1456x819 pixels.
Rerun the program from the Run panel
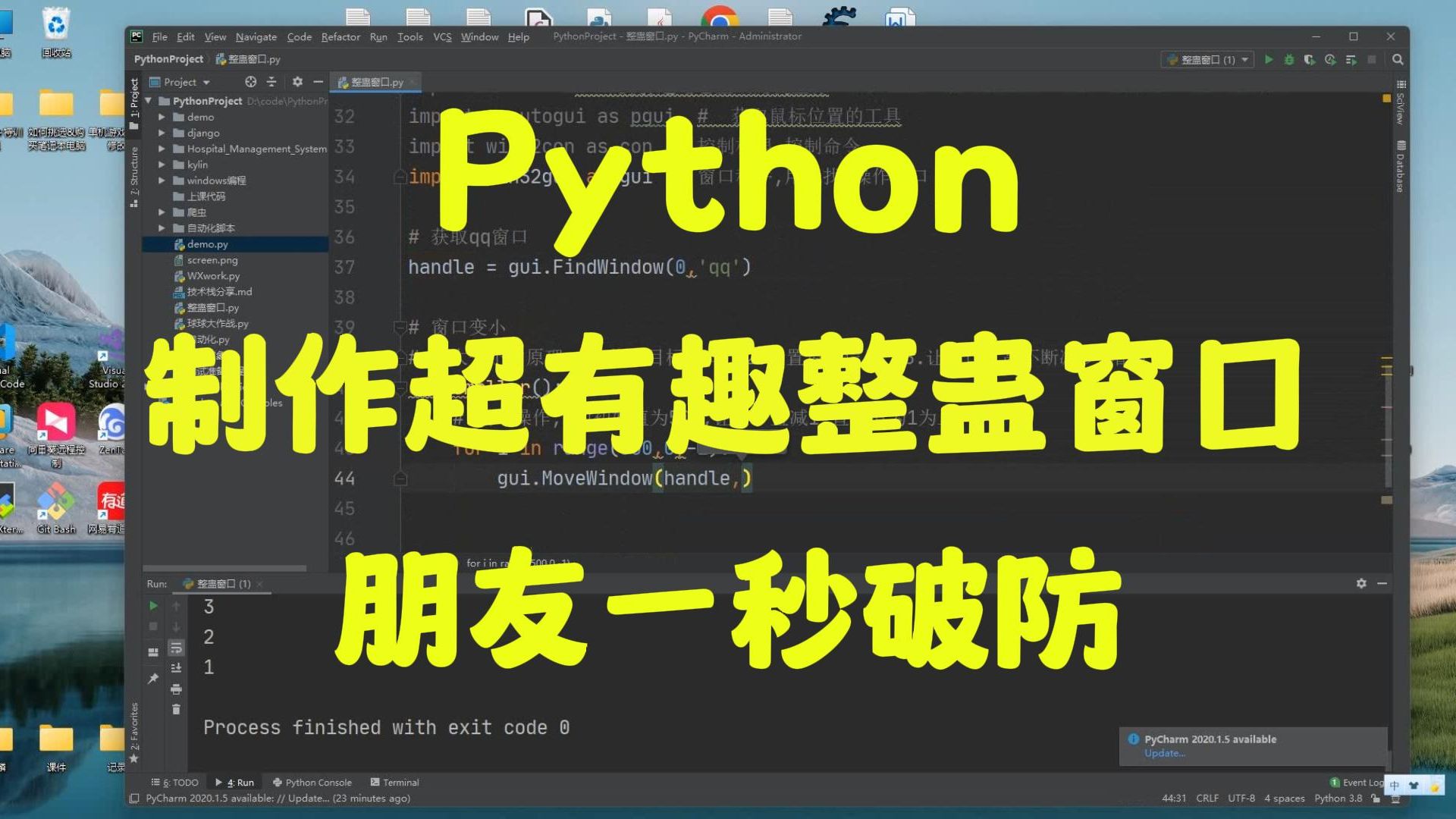tap(154, 605)
